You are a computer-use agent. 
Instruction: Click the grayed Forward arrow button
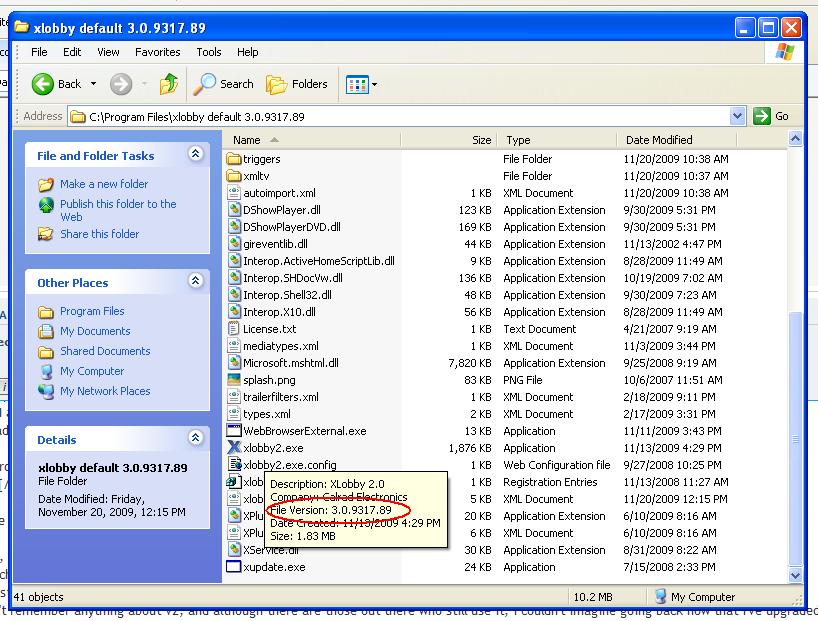pos(121,84)
